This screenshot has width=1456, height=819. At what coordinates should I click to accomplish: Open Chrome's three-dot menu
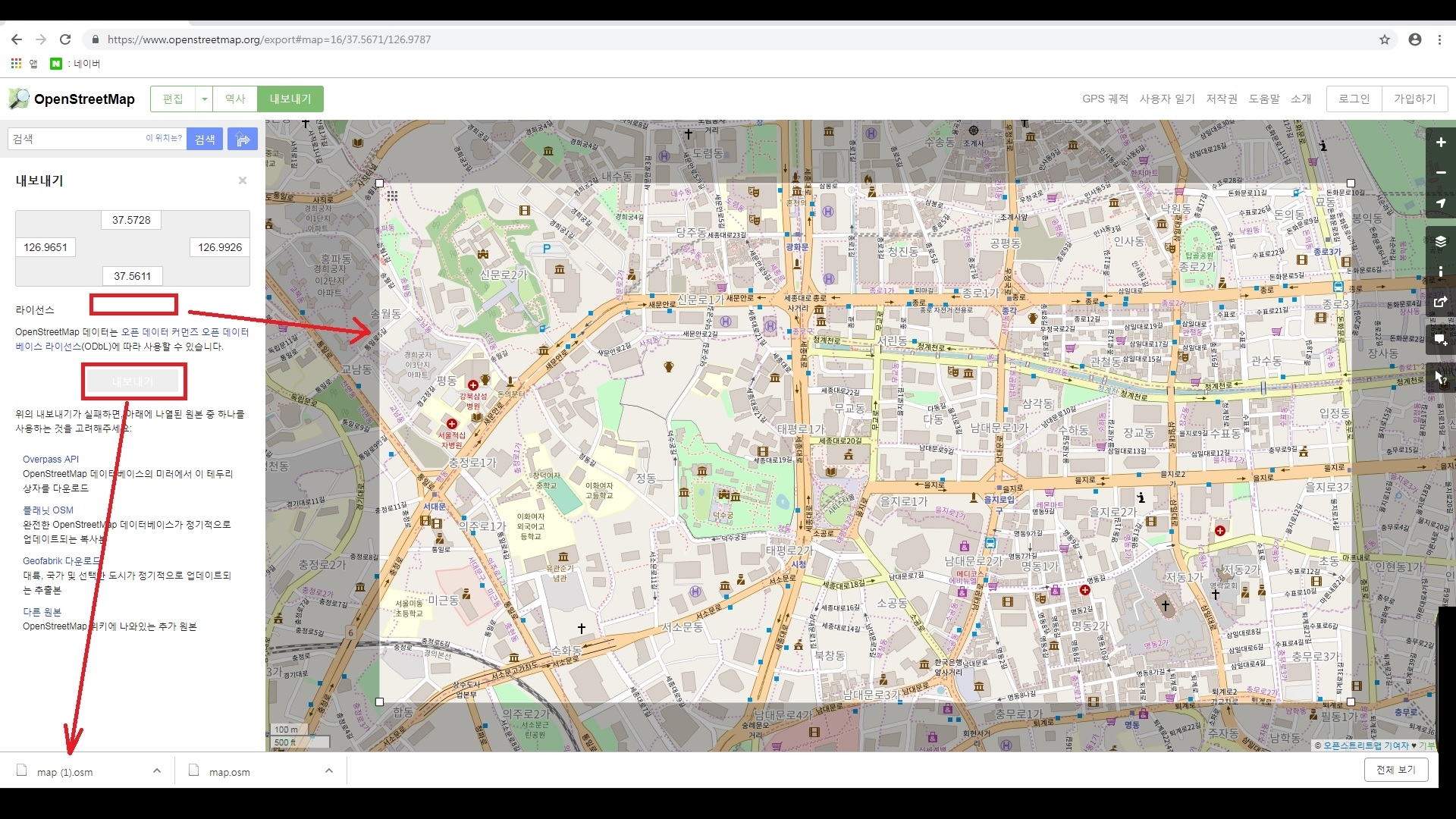[x=1439, y=39]
